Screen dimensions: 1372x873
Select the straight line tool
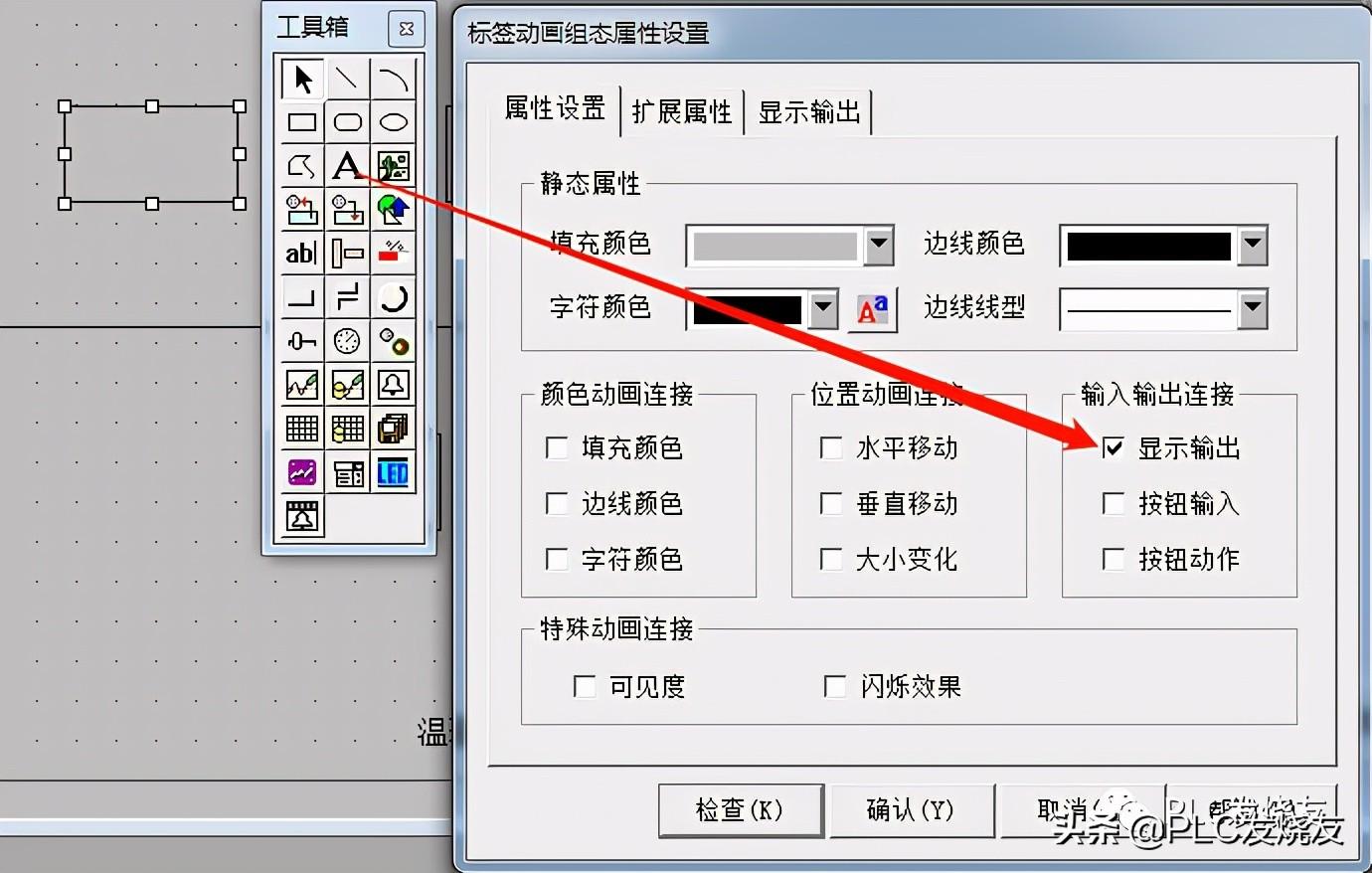[x=347, y=79]
